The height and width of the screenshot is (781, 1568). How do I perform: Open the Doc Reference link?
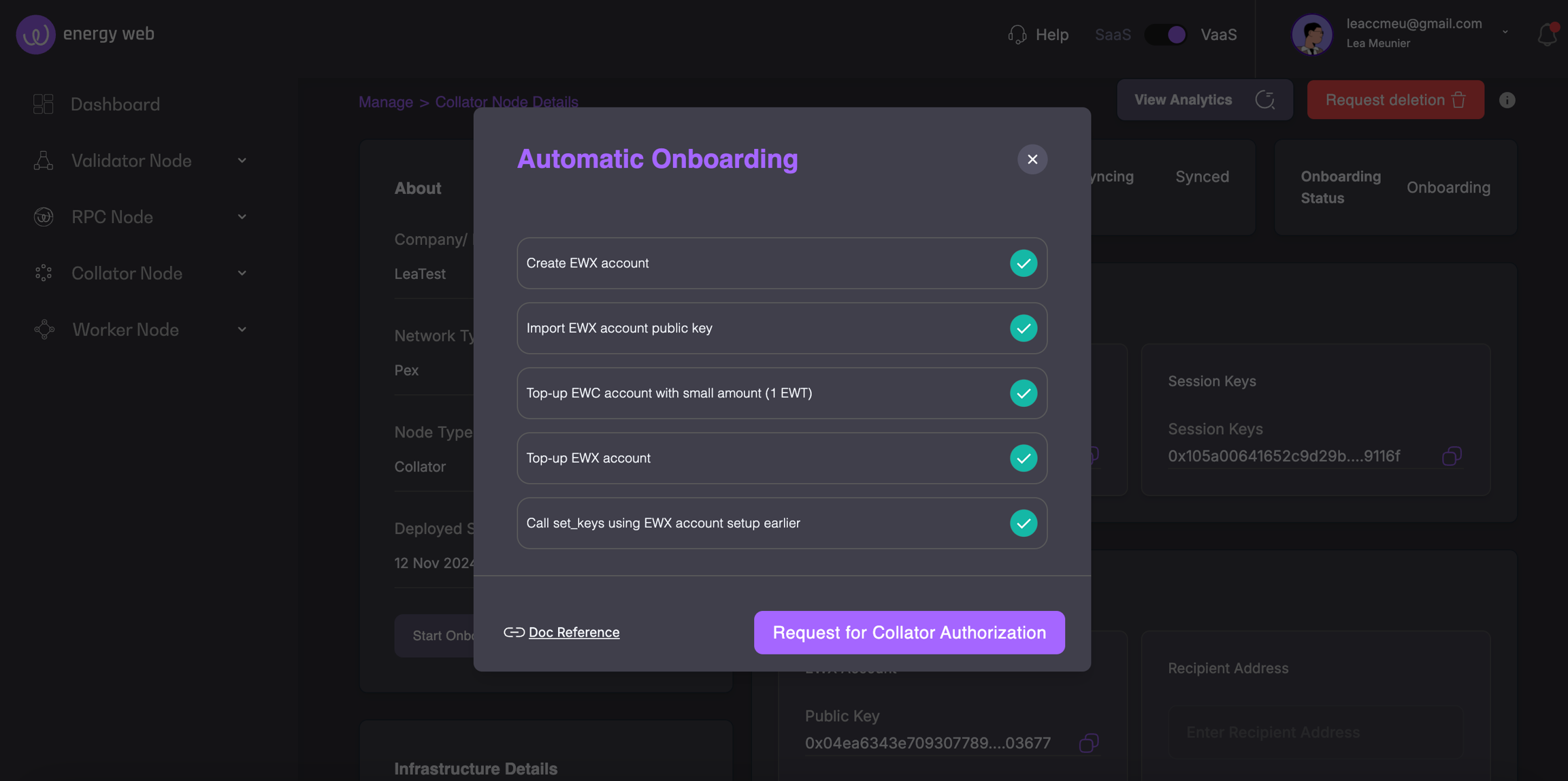[x=573, y=633]
